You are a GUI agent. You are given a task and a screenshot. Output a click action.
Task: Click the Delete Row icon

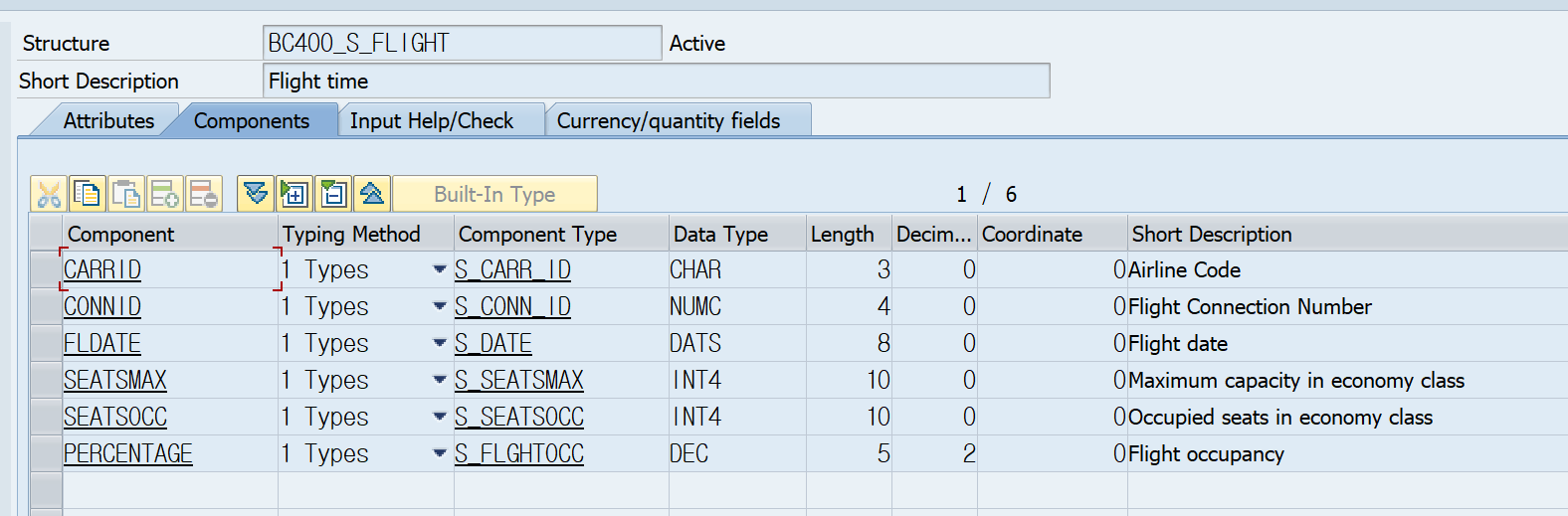tap(204, 194)
